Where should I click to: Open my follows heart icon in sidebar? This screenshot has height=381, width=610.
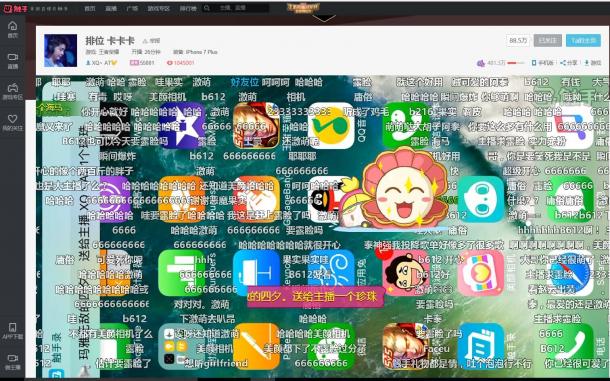click(12, 119)
